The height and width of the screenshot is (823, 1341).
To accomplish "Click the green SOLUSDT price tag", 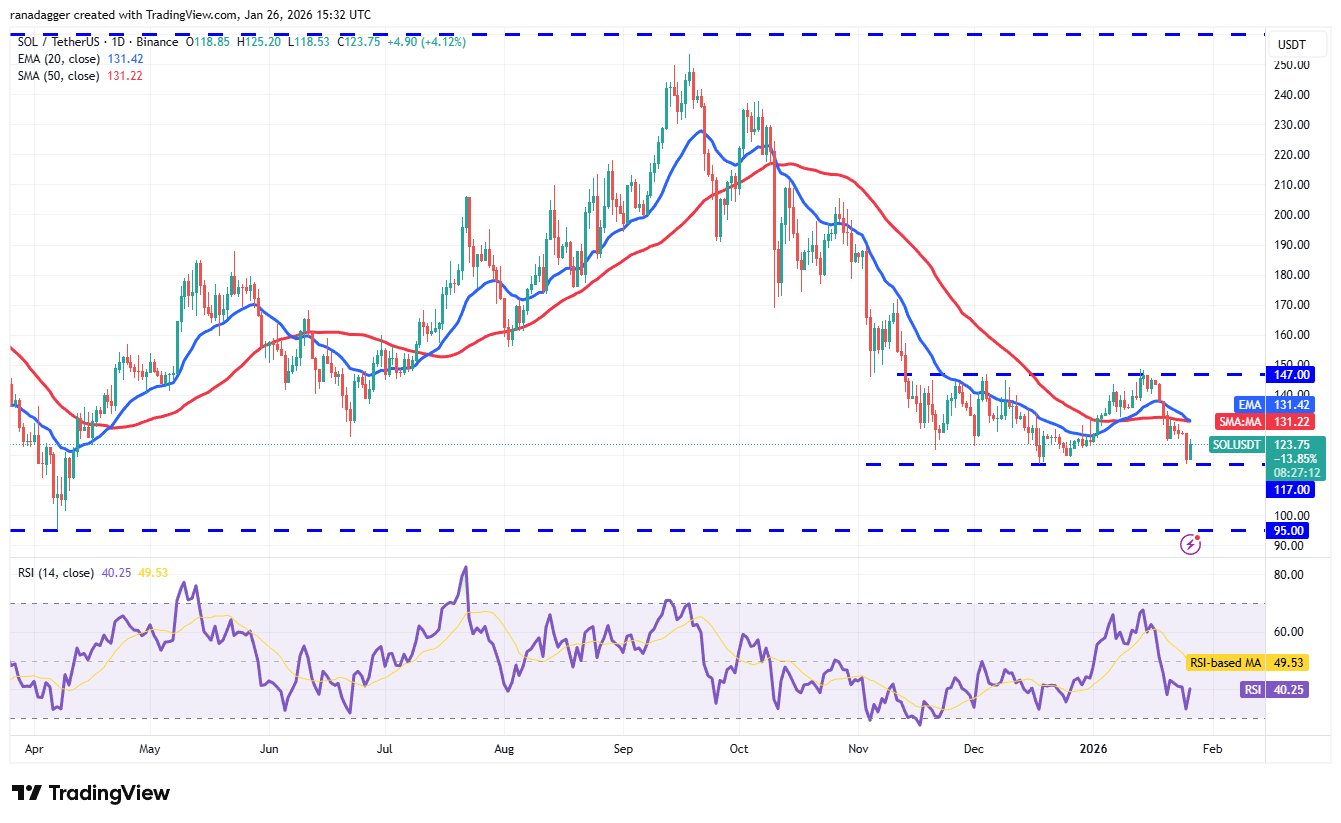I will tap(1238, 445).
